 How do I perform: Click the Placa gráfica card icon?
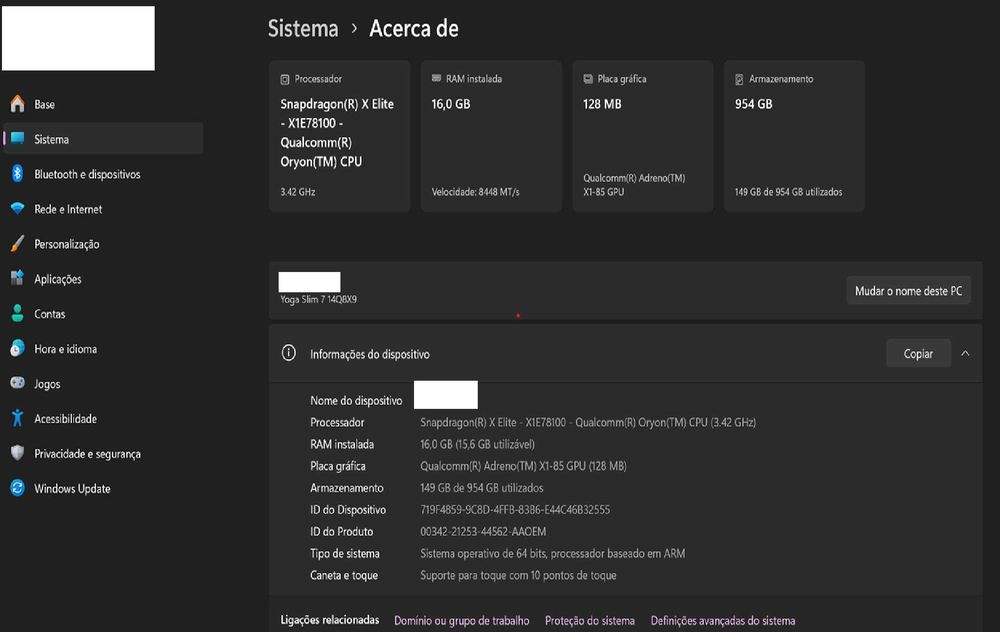[588, 79]
